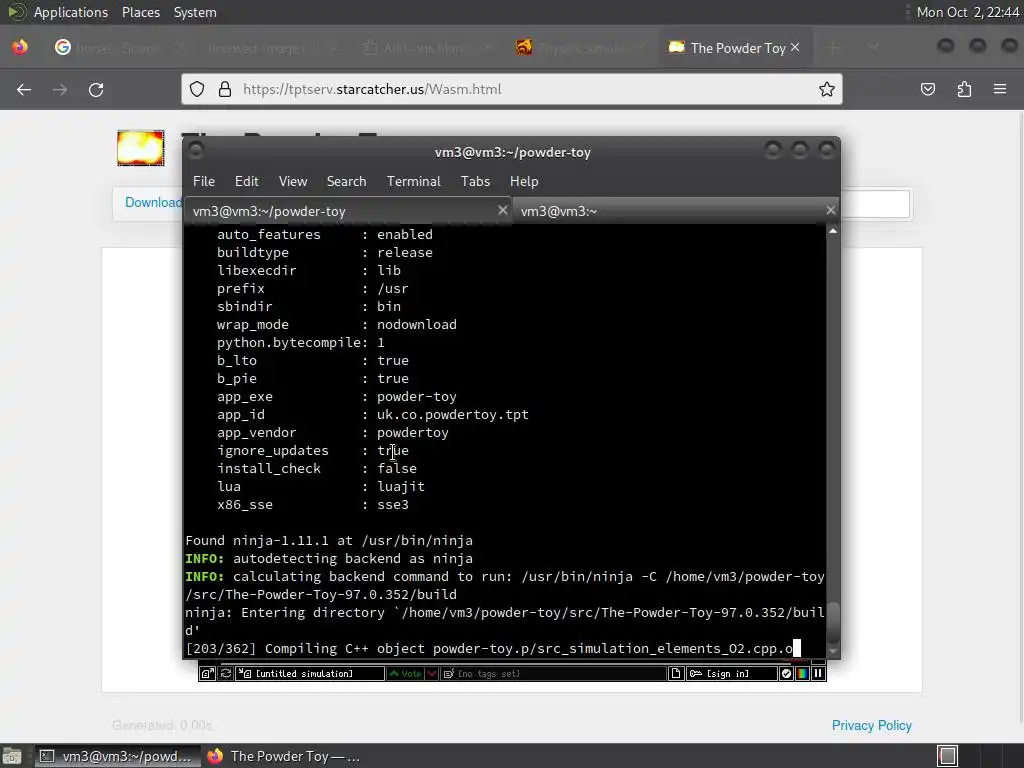Open the terminal View menu

[293, 181]
